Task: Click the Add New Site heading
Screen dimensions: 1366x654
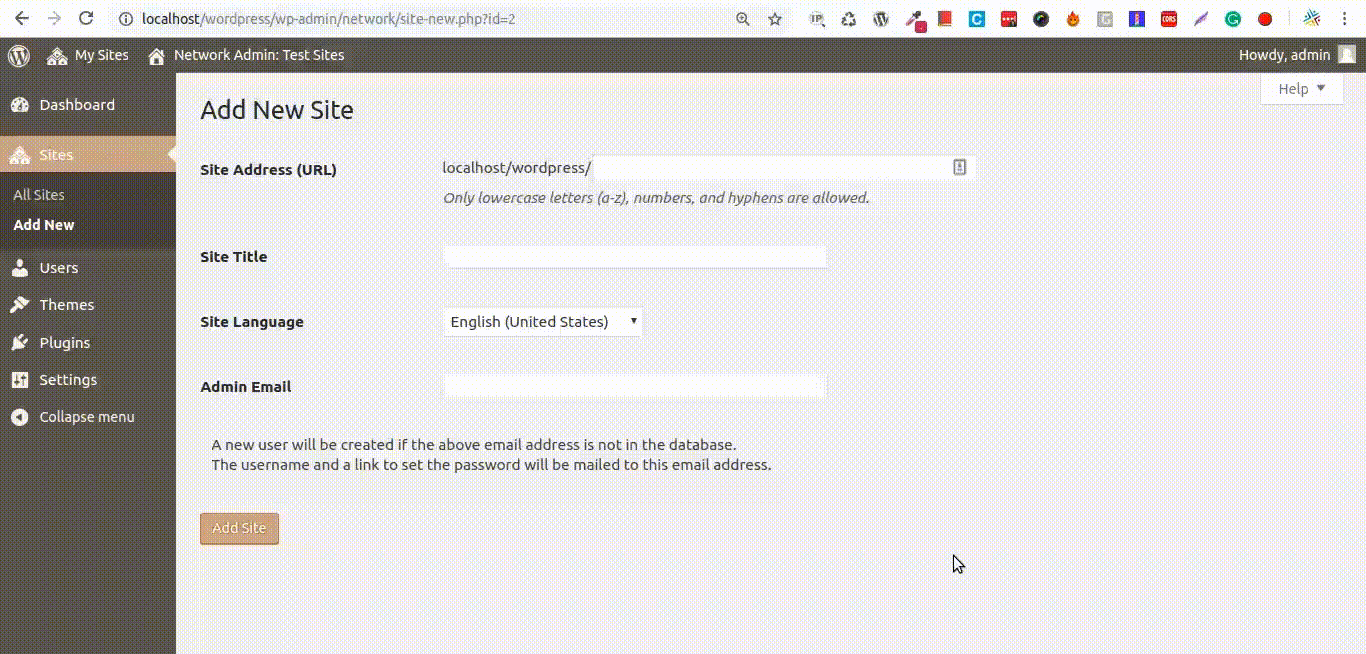Action: coord(277,110)
